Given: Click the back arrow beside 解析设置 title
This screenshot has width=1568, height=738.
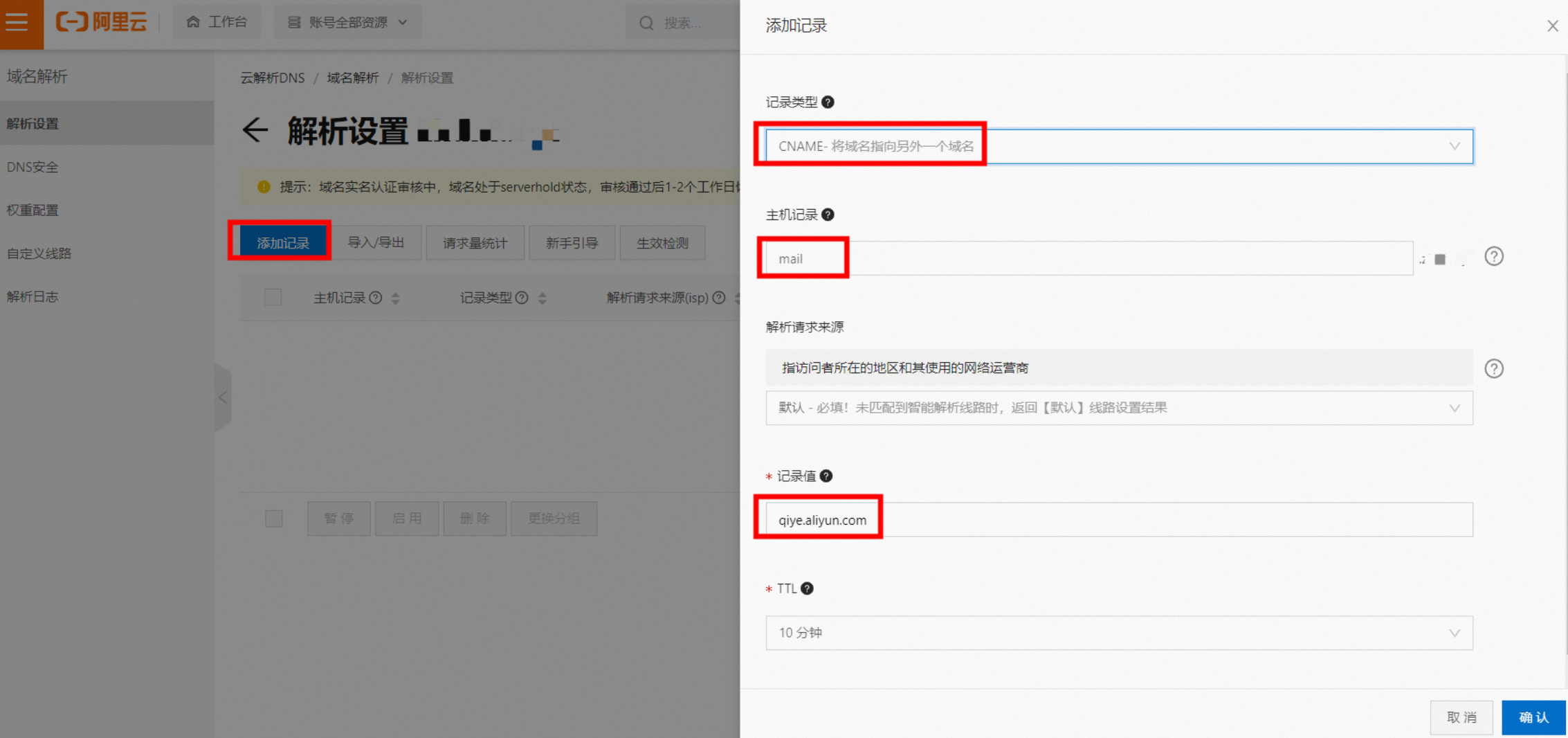Looking at the screenshot, I should [x=255, y=131].
